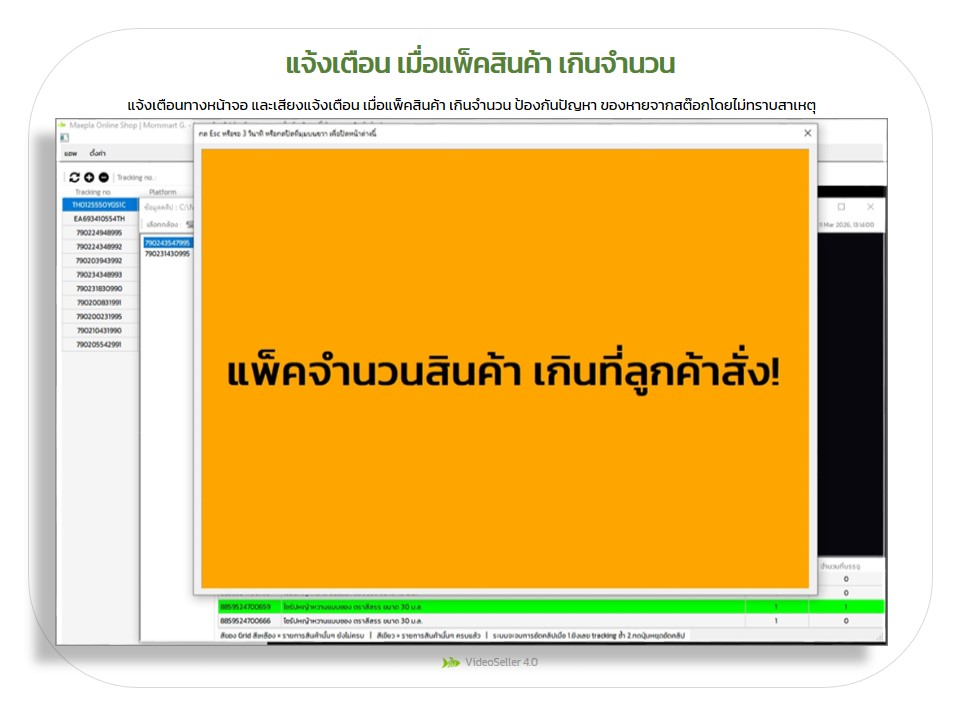The image size is (960, 720).
Task: Maximize the video preview window
Action: point(841,207)
